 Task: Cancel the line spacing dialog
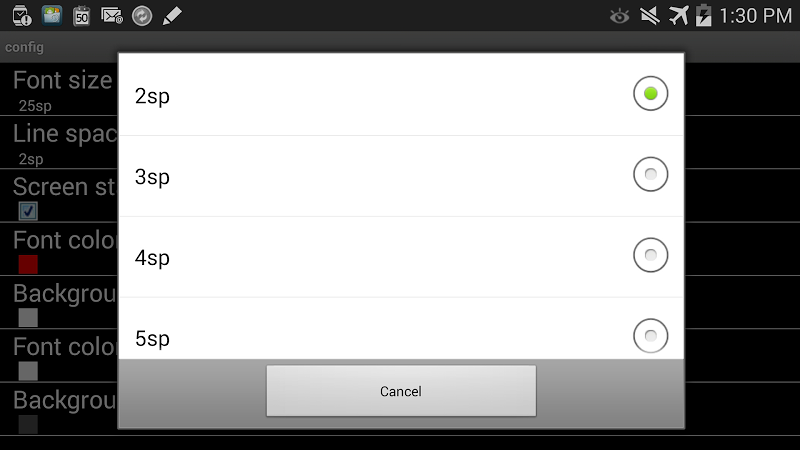(x=401, y=391)
